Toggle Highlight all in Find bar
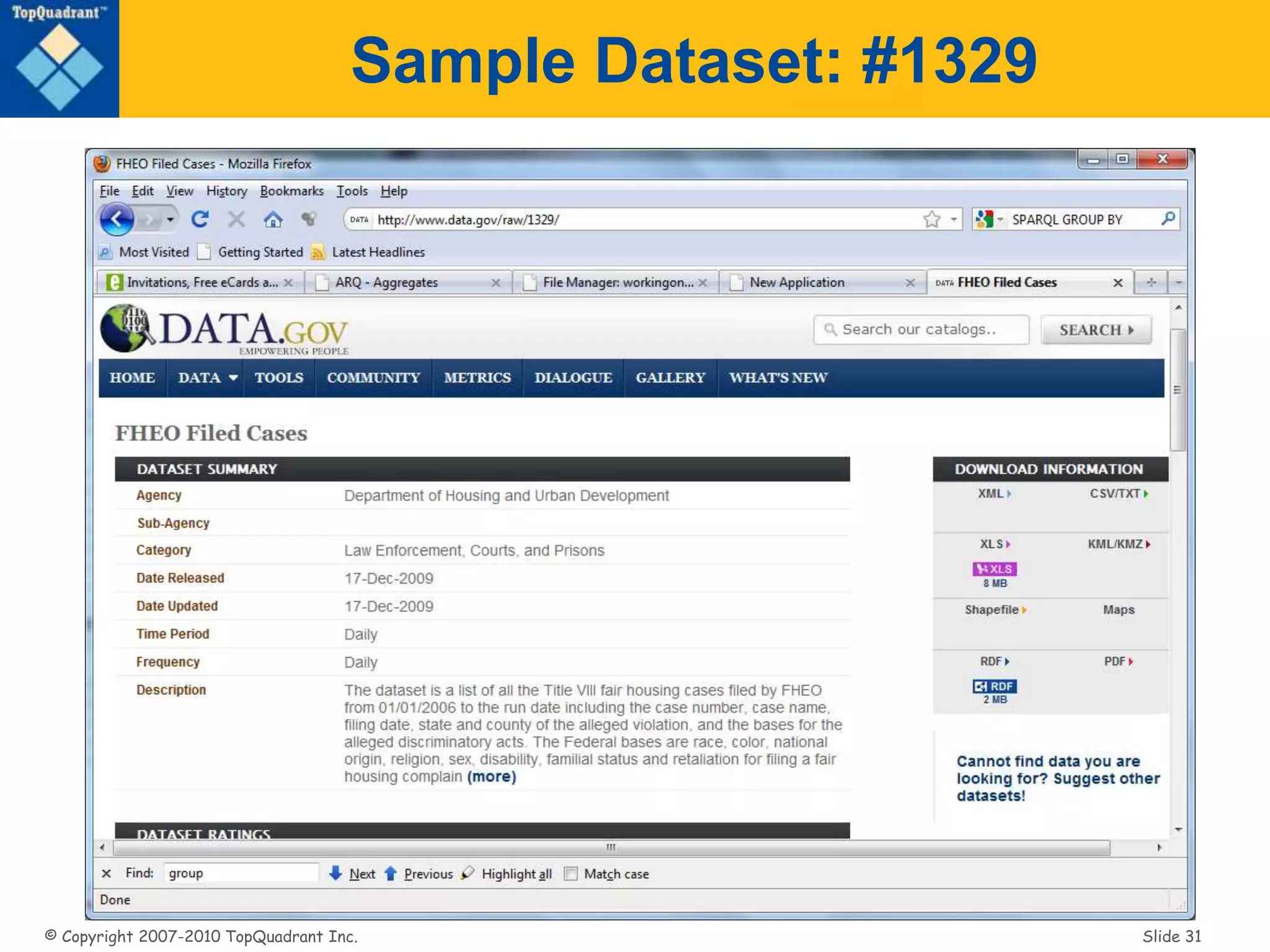The height and width of the screenshot is (952, 1270). tap(507, 873)
